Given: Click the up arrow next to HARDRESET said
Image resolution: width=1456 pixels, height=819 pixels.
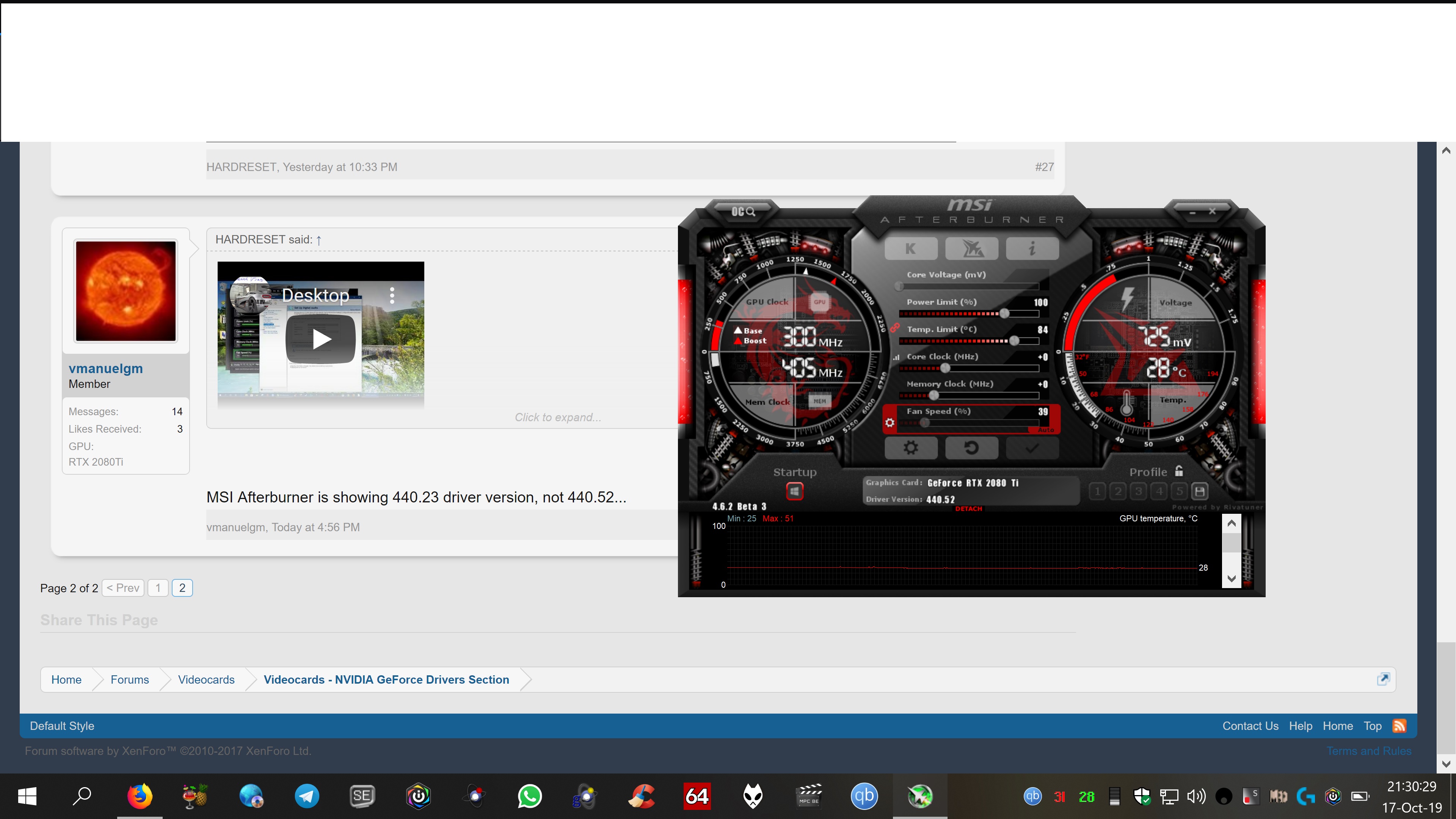Looking at the screenshot, I should click(319, 240).
